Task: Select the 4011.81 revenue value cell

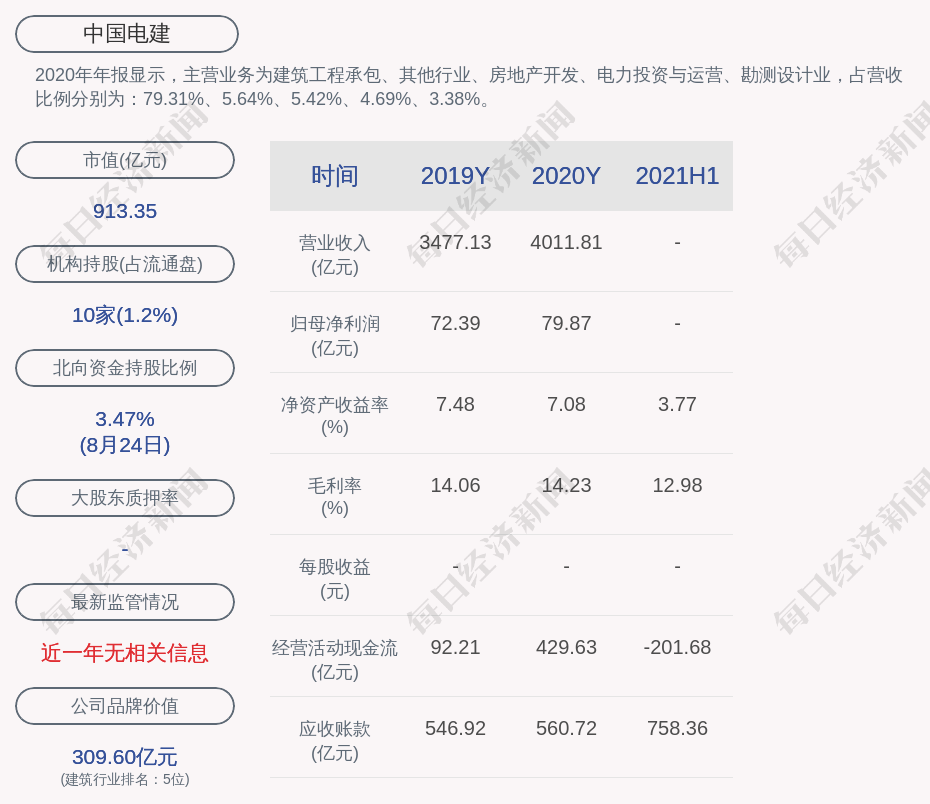Action: point(566,242)
